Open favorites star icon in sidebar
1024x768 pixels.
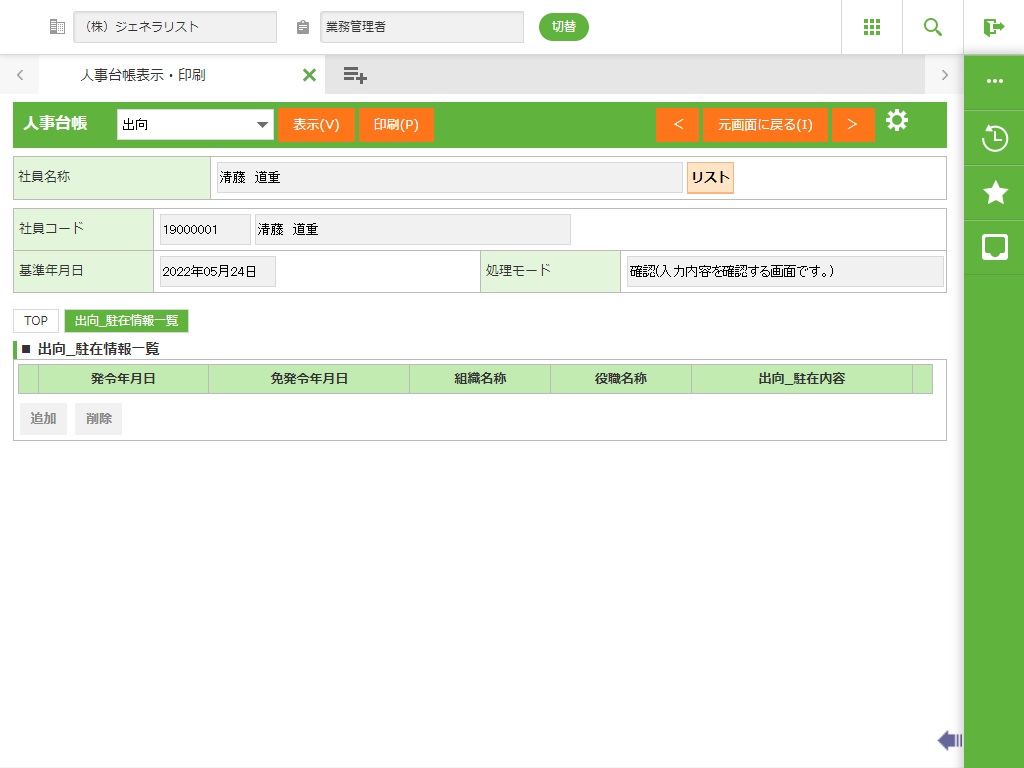[x=994, y=193]
